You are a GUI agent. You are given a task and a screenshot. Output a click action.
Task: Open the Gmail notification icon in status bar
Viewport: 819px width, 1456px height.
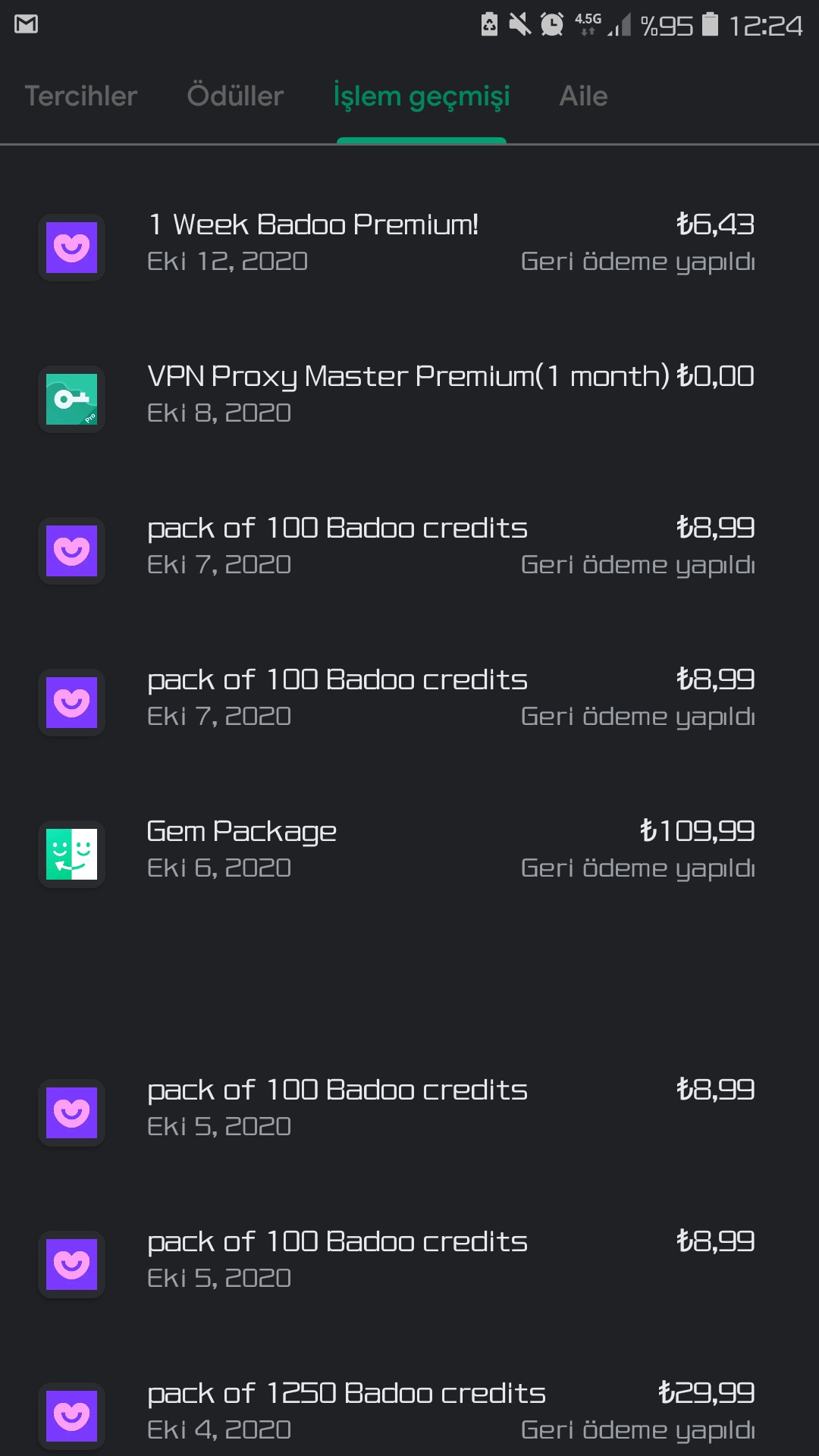pos(26,24)
